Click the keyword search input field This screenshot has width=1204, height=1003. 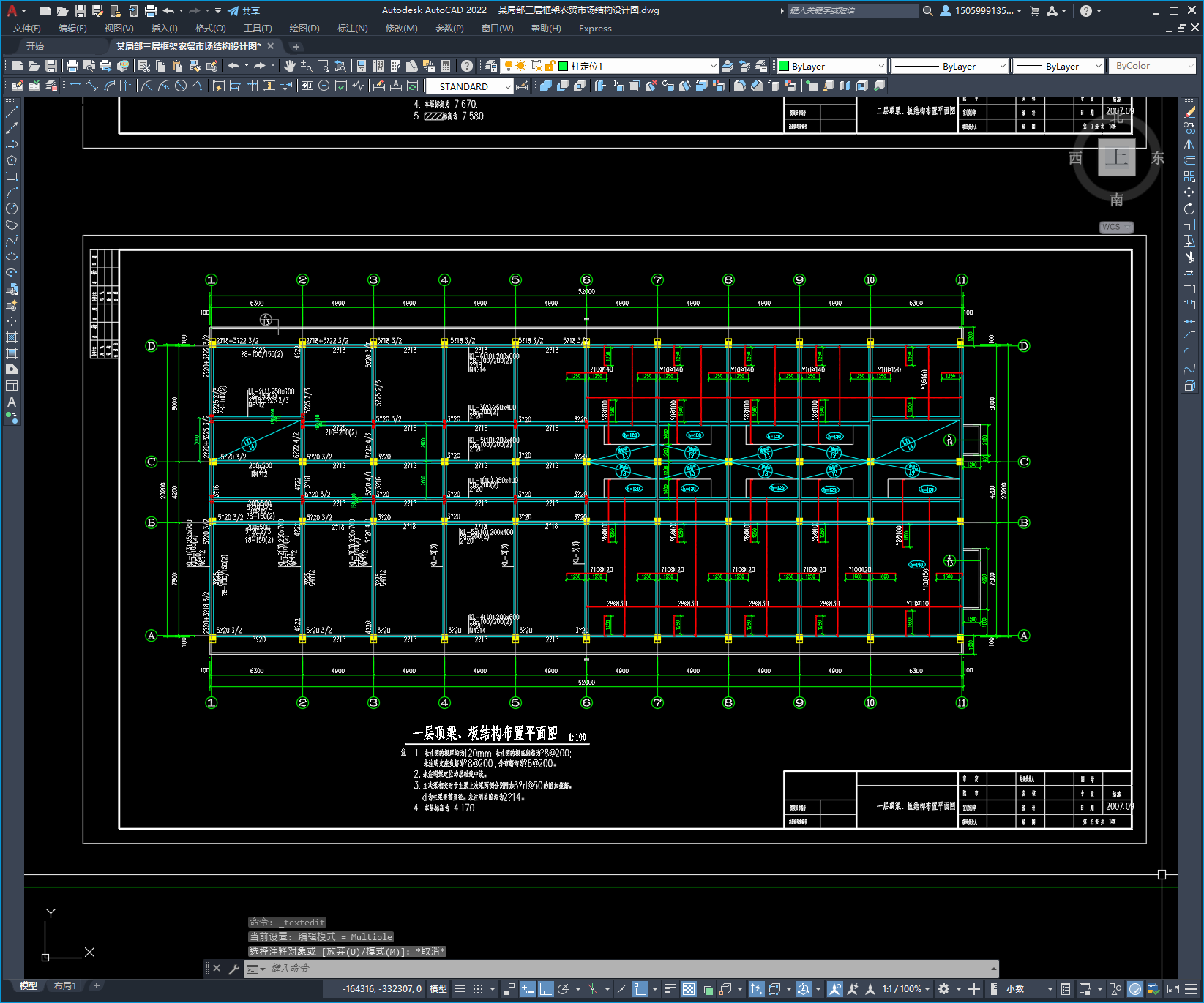point(853,11)
